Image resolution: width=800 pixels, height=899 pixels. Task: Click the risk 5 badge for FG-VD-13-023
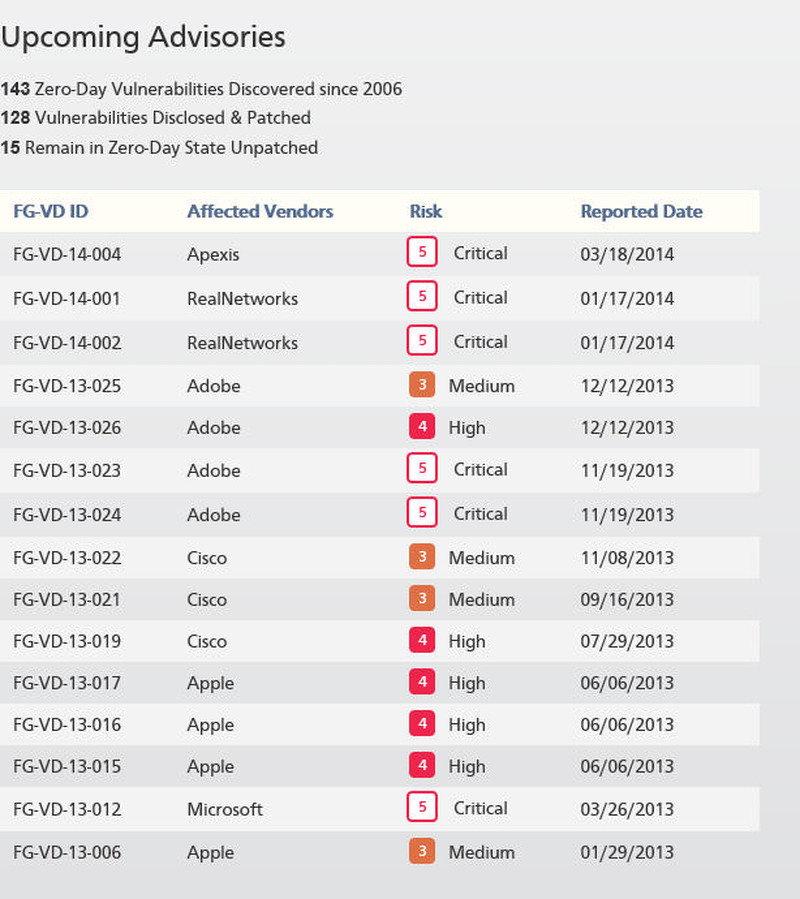pyautogui.click(x=422, y=468)
